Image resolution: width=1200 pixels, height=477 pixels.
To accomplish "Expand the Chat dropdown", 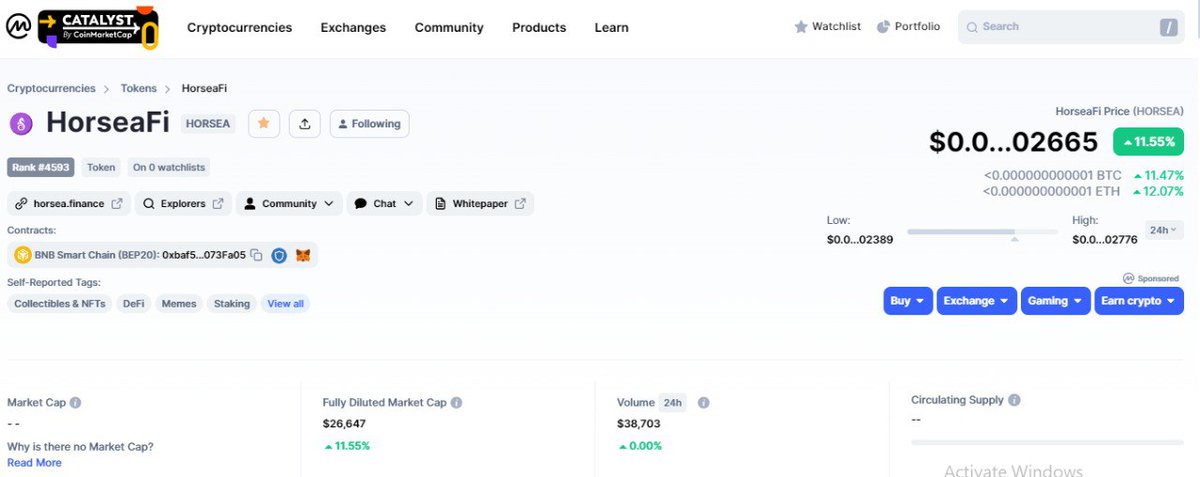I will click(x=384, y=204).
